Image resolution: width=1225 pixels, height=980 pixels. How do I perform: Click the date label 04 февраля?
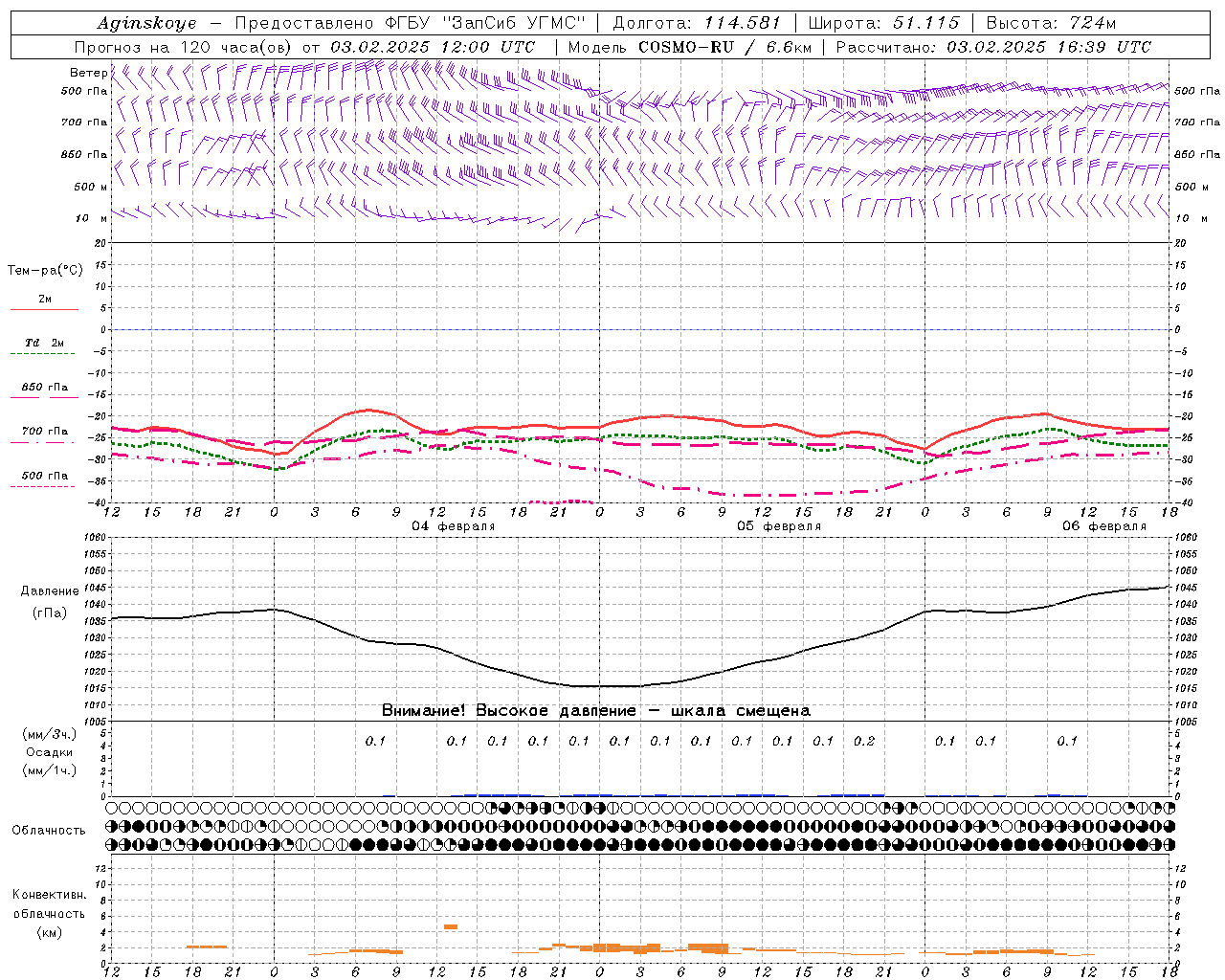click(454, 526)
